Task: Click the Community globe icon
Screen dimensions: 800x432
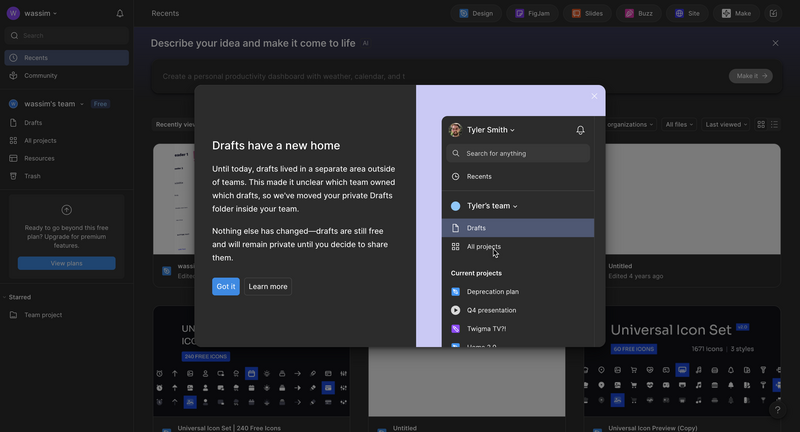Action: pyautogui.click(x=13, y=75)
